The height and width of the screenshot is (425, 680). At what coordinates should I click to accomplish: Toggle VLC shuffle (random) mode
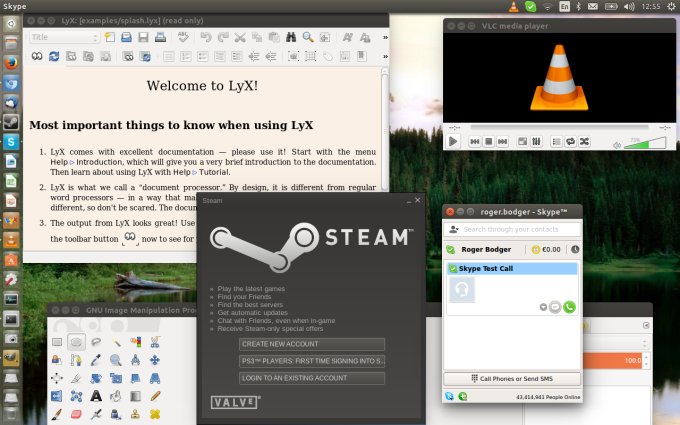coord(584,142)
